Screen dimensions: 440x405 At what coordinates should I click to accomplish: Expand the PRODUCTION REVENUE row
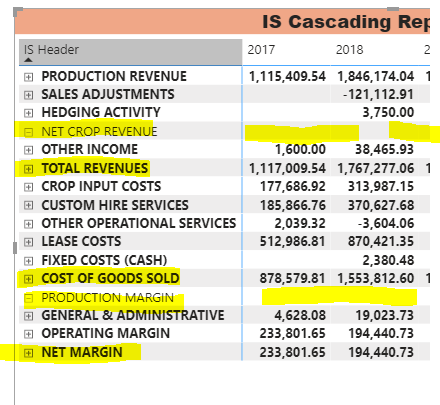28,77
